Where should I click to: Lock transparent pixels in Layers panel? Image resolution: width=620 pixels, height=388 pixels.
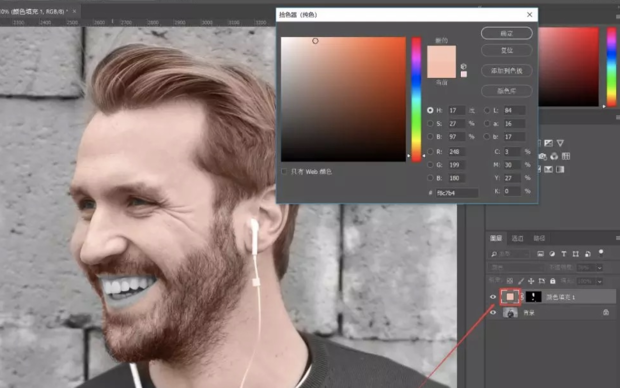pyautogui.click(x=510, y=281)
